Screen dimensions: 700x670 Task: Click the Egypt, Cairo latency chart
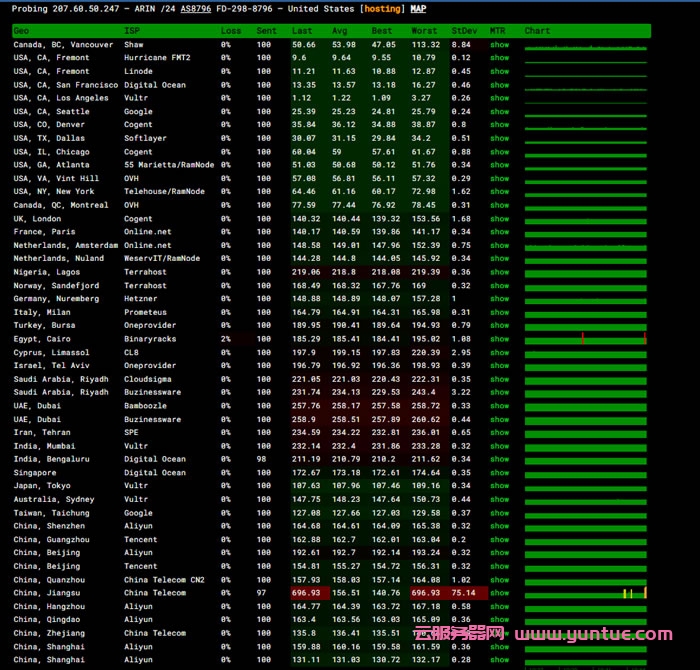pyautogui.click(x=585, y=339)
